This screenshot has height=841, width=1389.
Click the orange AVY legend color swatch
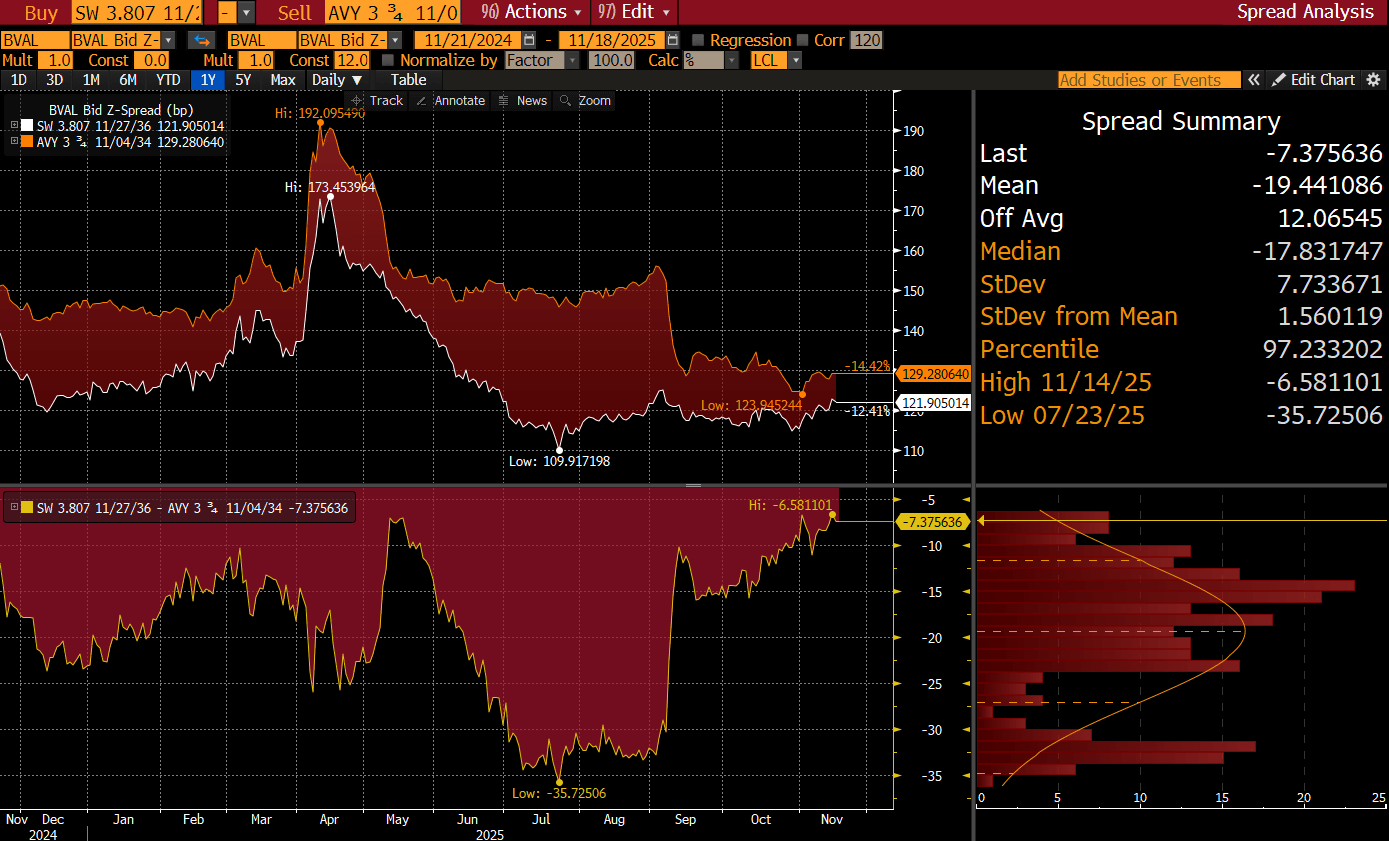(x=27, y=142)
